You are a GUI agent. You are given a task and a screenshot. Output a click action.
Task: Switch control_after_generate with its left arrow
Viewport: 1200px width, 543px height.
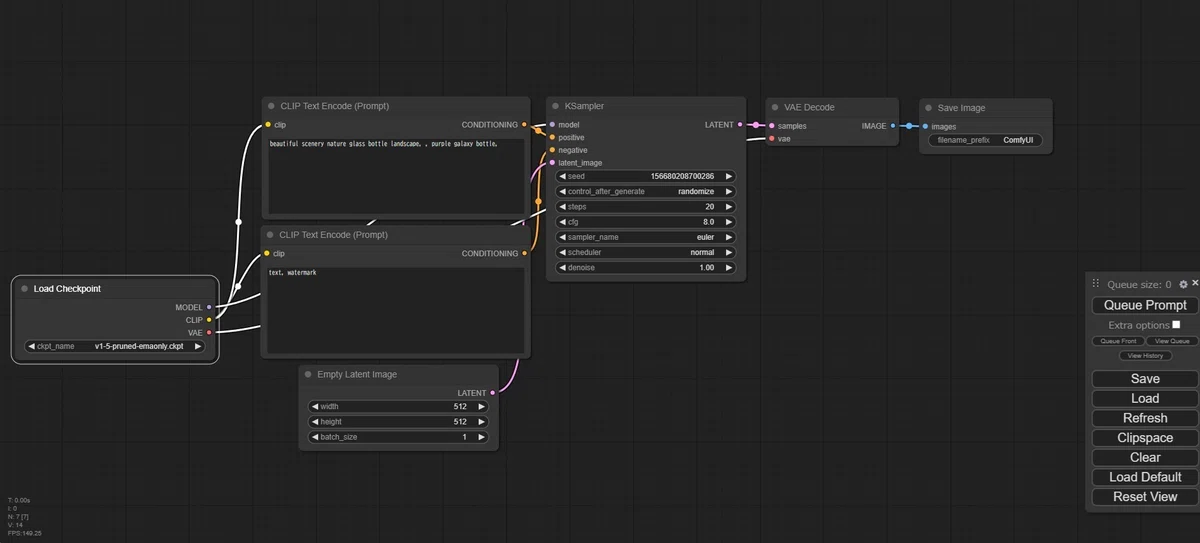tap(563, 191)
